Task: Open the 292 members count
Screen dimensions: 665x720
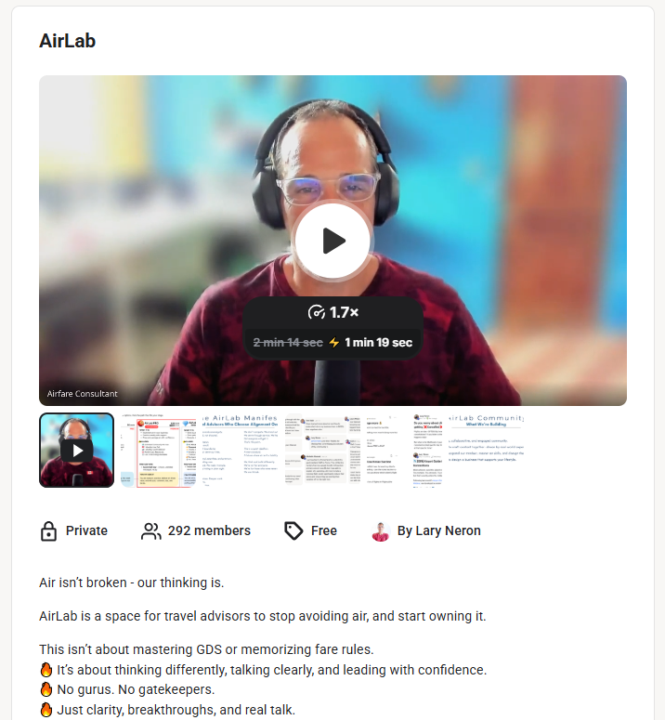Action: pos(209,531)
